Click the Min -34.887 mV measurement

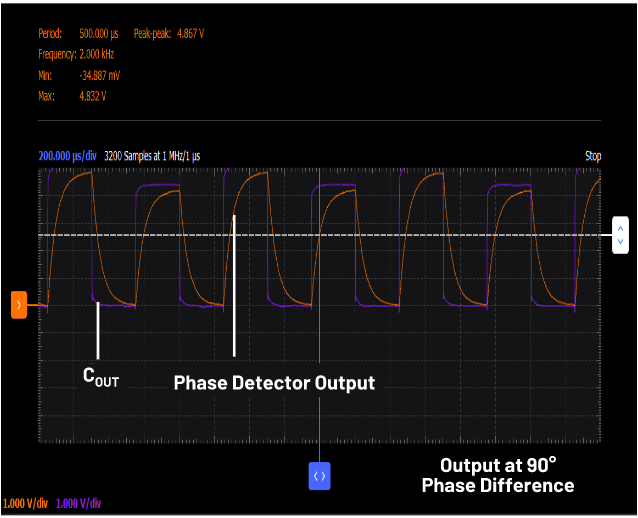click(79, 75)
